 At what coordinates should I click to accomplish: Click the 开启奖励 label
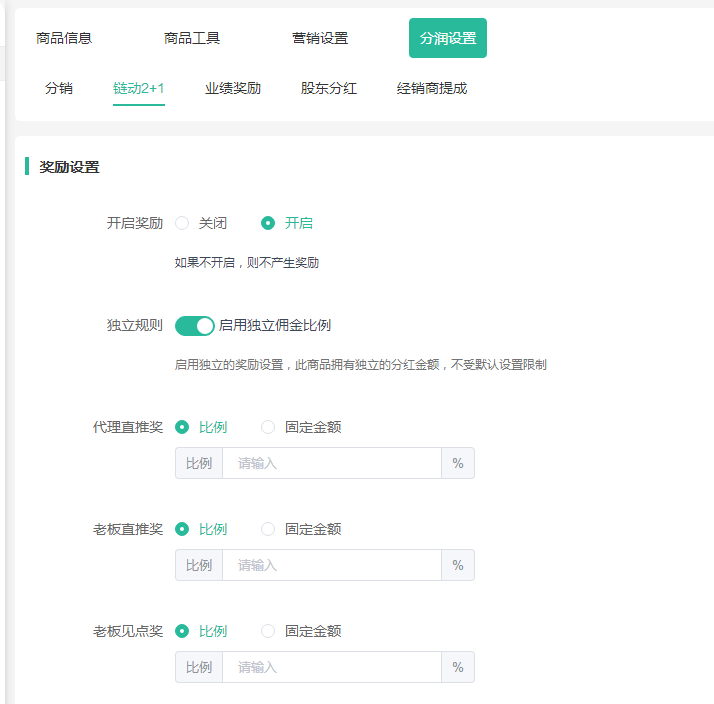pos(135,223)
